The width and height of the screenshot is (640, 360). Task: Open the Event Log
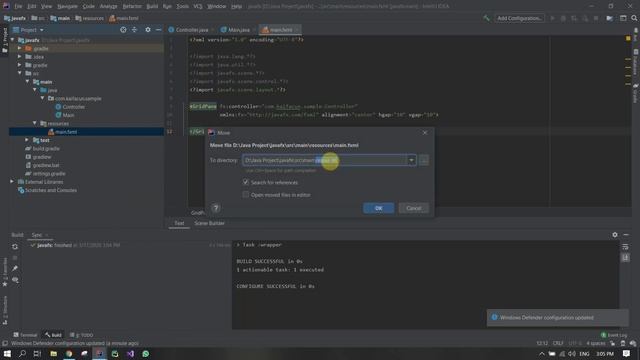pos(614,335)
